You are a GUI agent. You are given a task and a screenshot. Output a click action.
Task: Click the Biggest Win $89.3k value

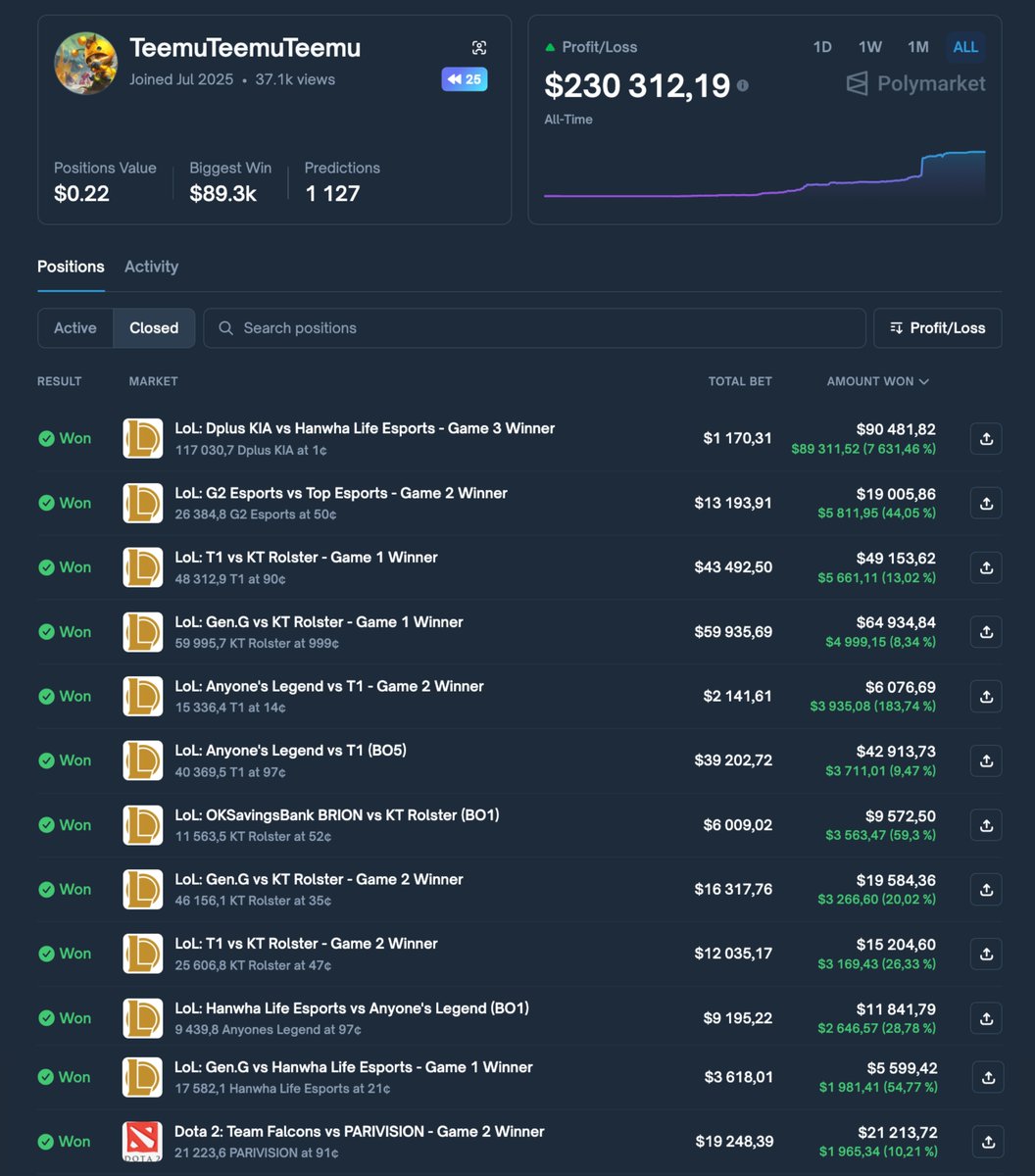pos(222,193)
